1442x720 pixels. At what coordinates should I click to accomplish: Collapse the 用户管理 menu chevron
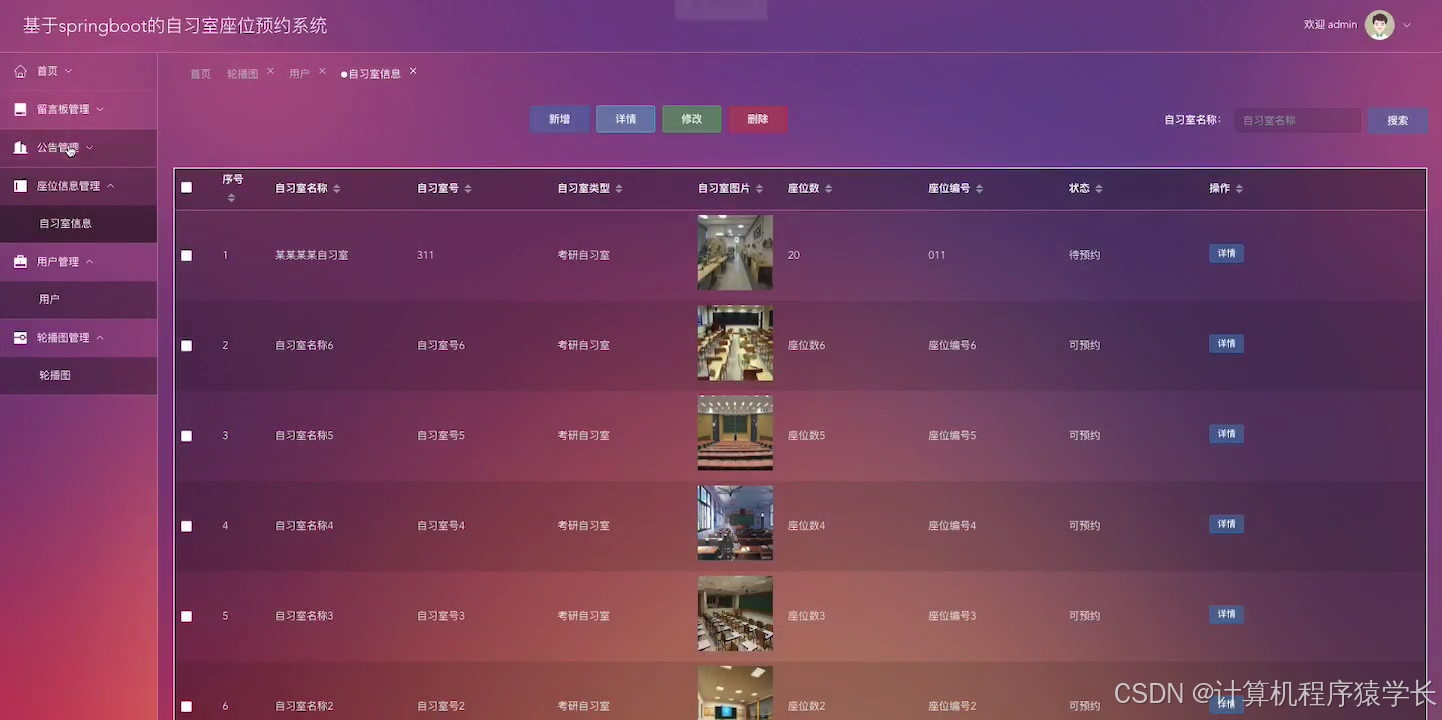point(89,262)
